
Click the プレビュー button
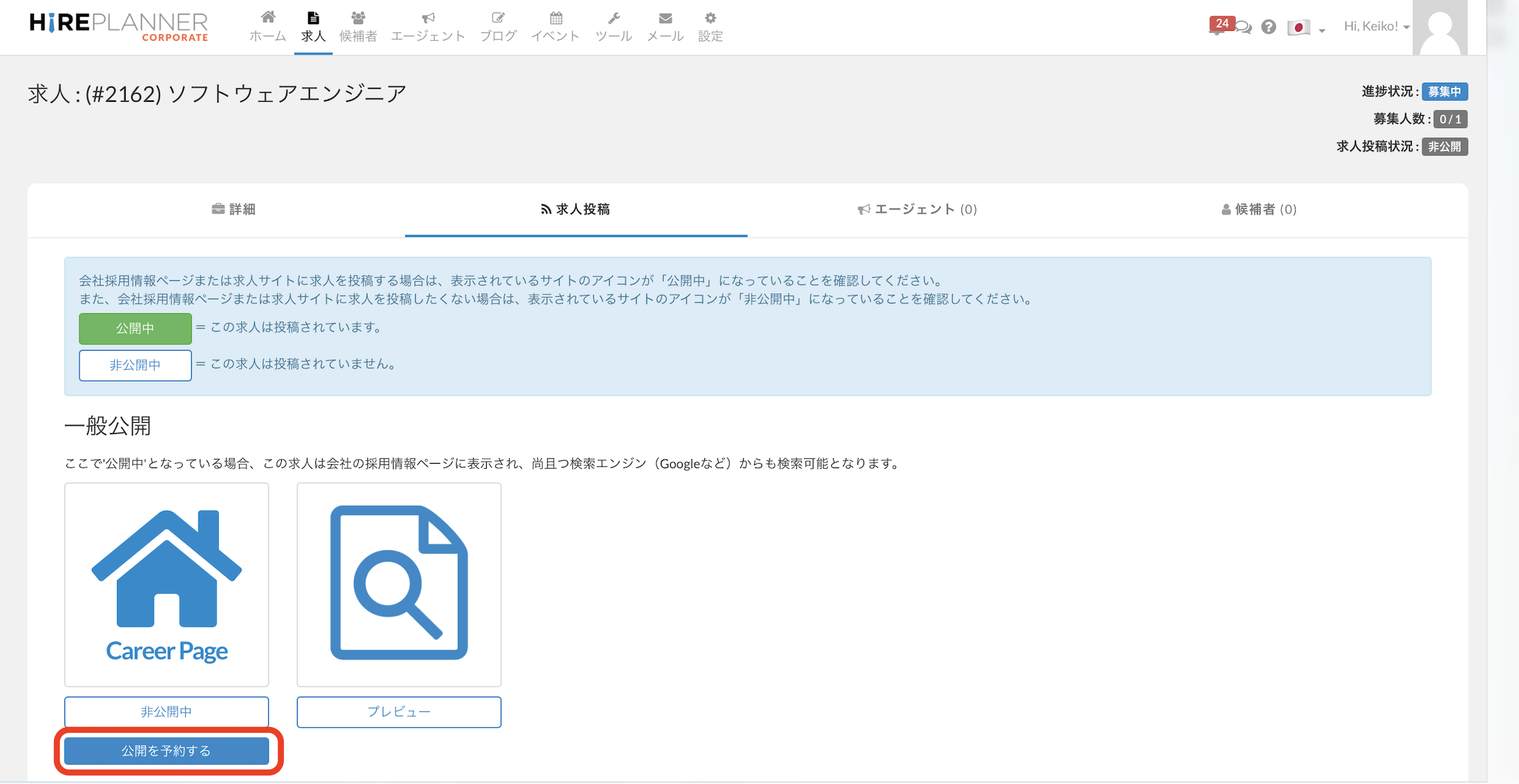pos(399,712)
